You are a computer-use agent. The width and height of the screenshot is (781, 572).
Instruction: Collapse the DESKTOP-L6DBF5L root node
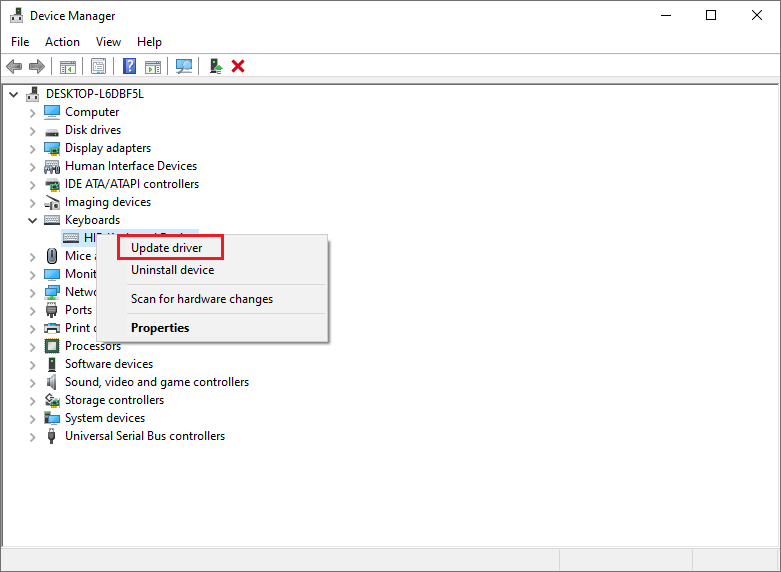point(14,94)
